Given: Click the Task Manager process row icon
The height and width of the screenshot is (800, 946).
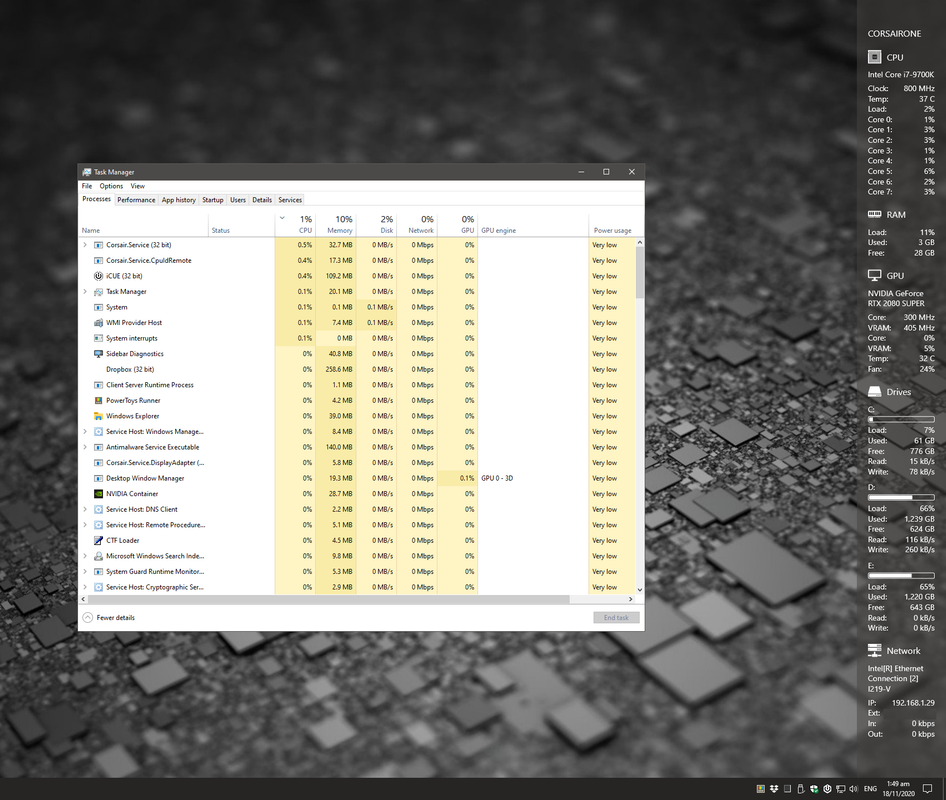Looking at the screenshot, I should 98,292.
